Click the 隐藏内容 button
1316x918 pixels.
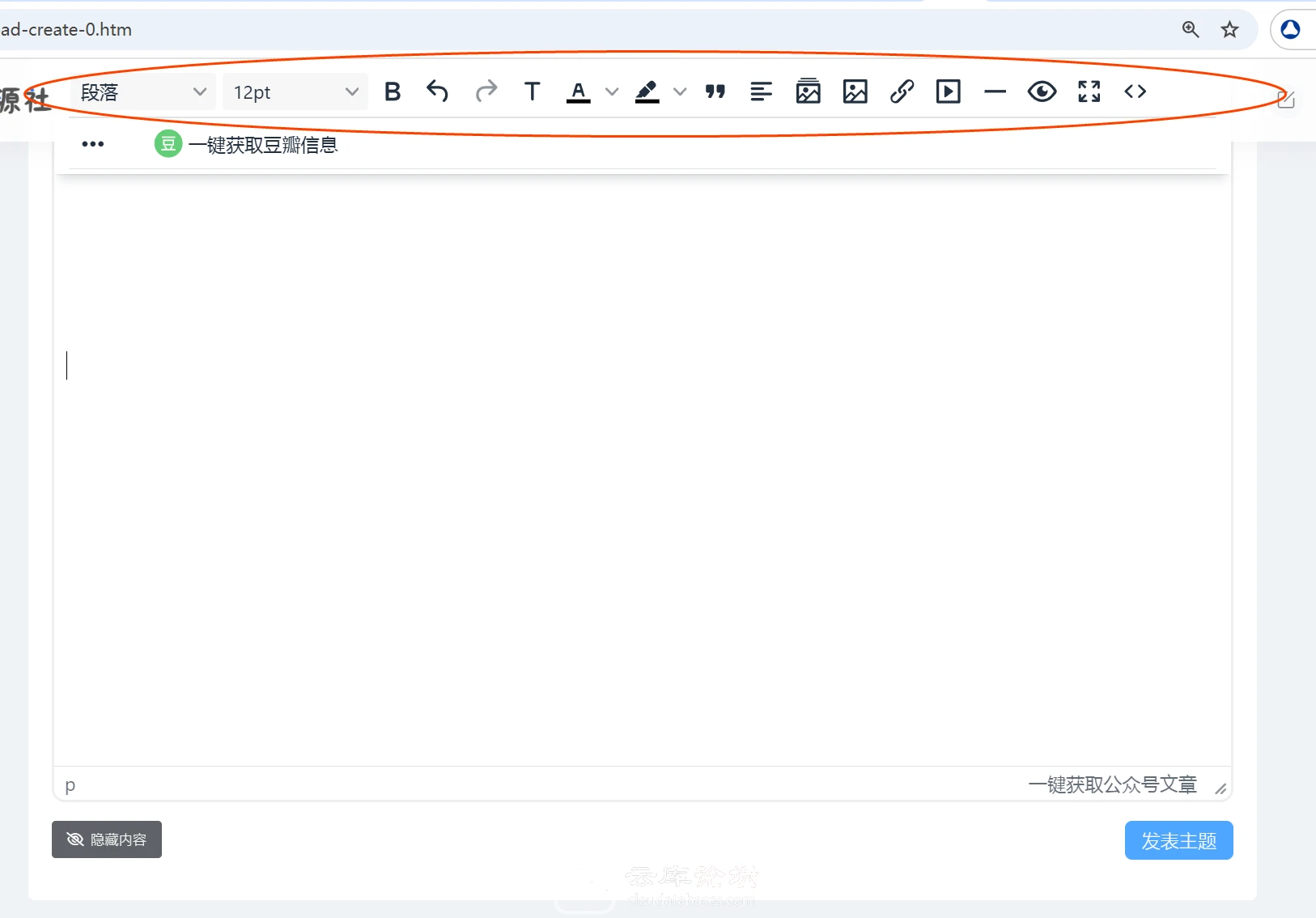(107, 839)
